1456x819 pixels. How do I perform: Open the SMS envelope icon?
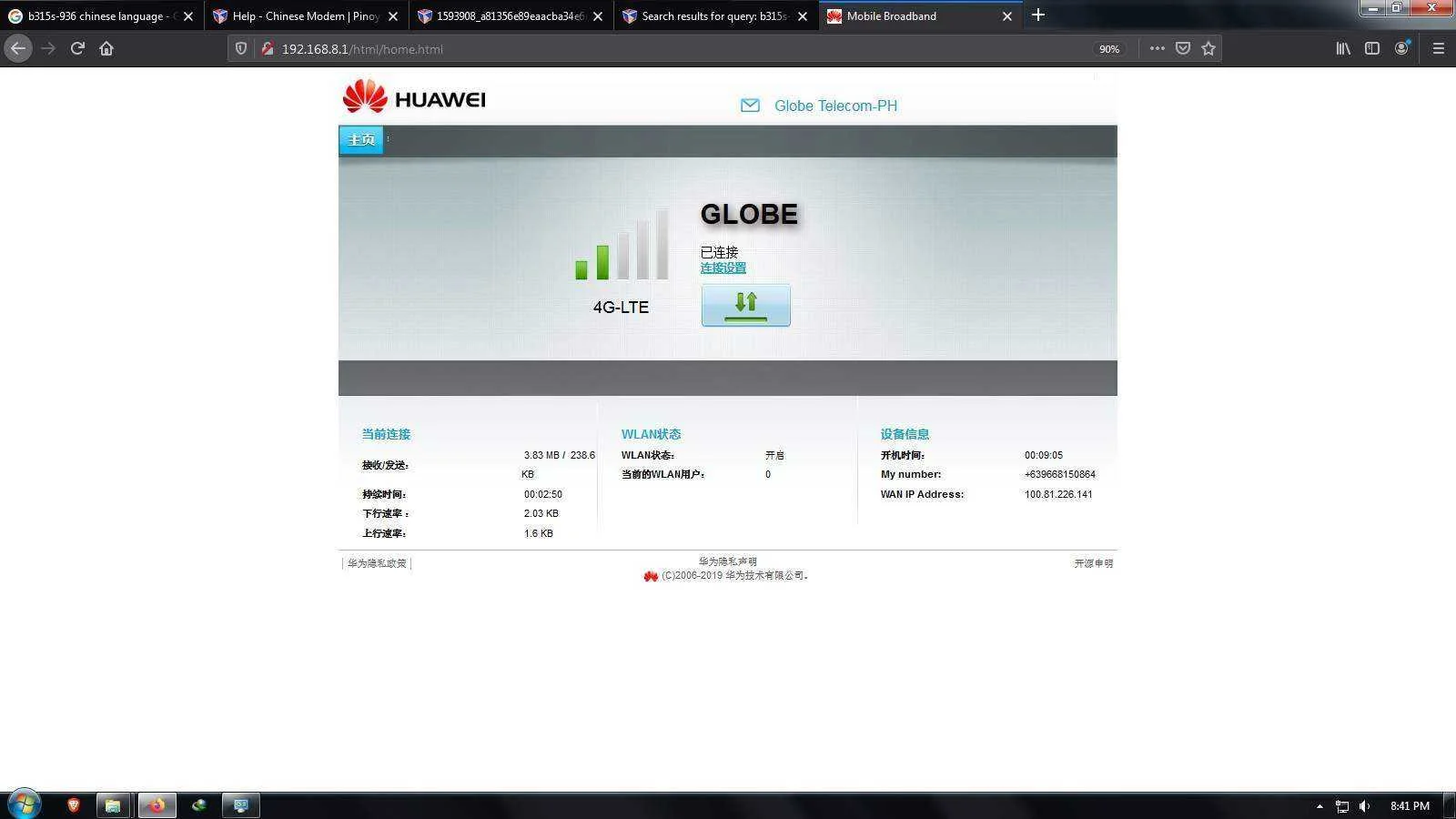pyautogui.click(x=750, y=106)
